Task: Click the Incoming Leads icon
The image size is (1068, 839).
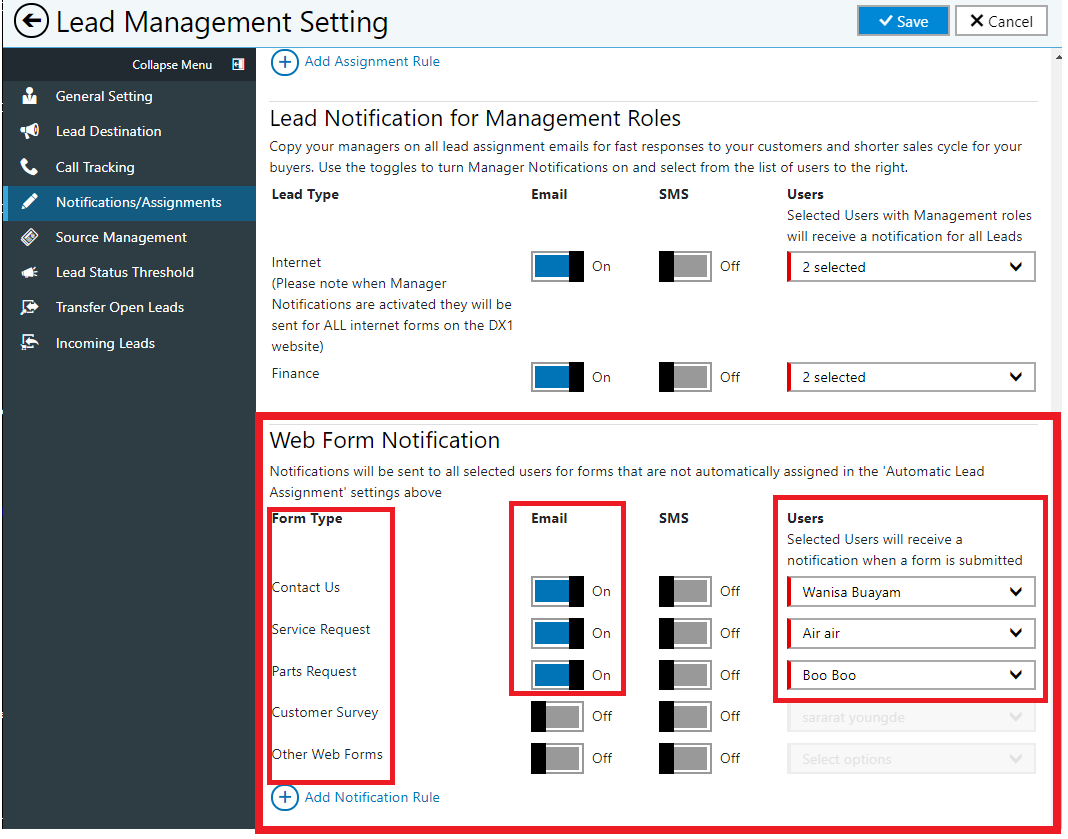Action: point(29,343)
